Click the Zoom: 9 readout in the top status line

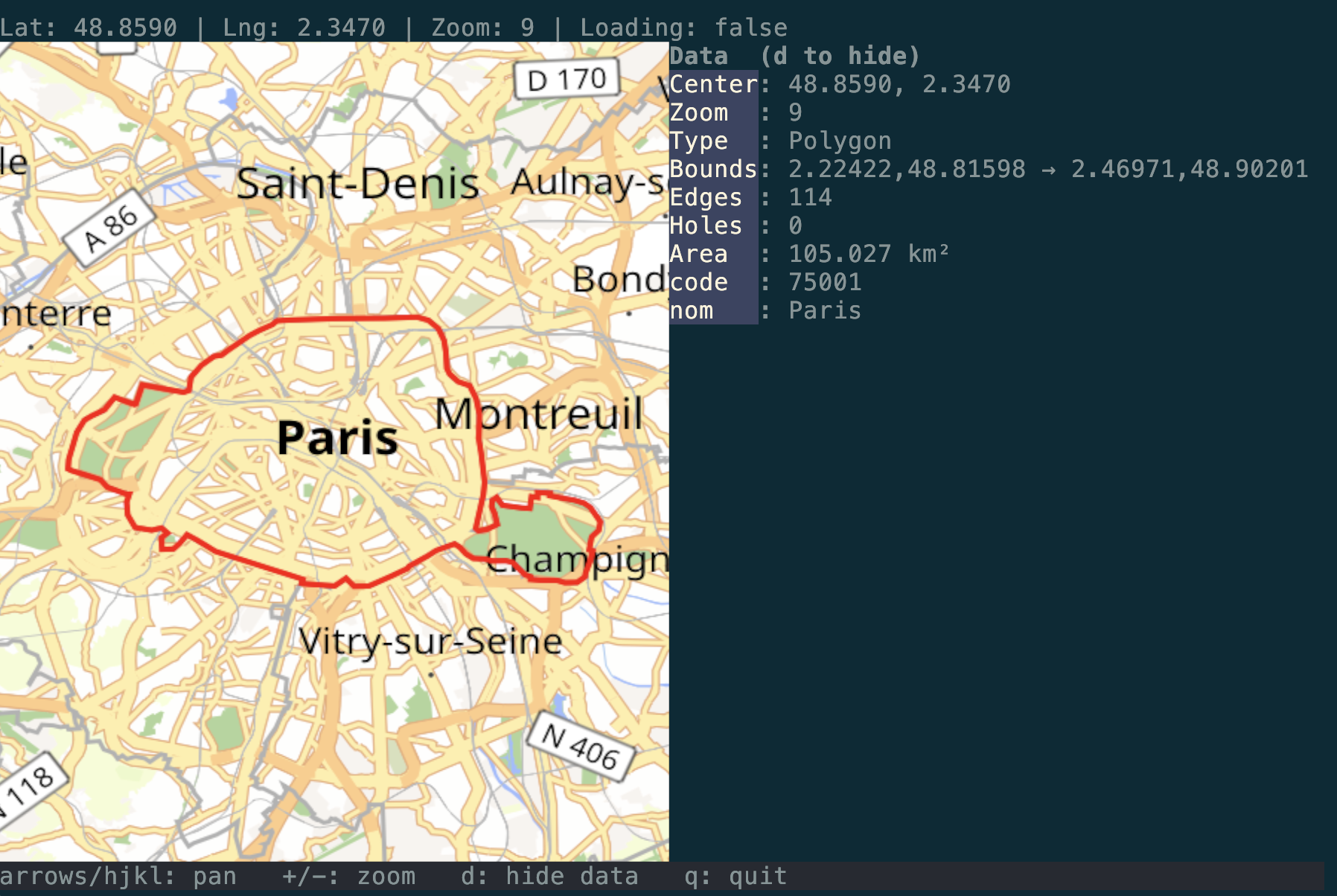pyautogui.click(x=483, y=28)
